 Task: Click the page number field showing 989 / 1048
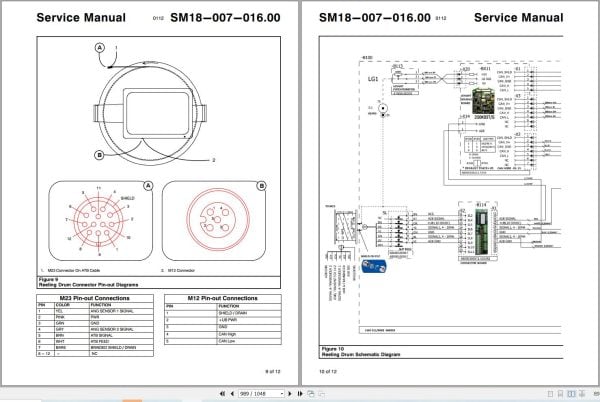pos(259,394)
